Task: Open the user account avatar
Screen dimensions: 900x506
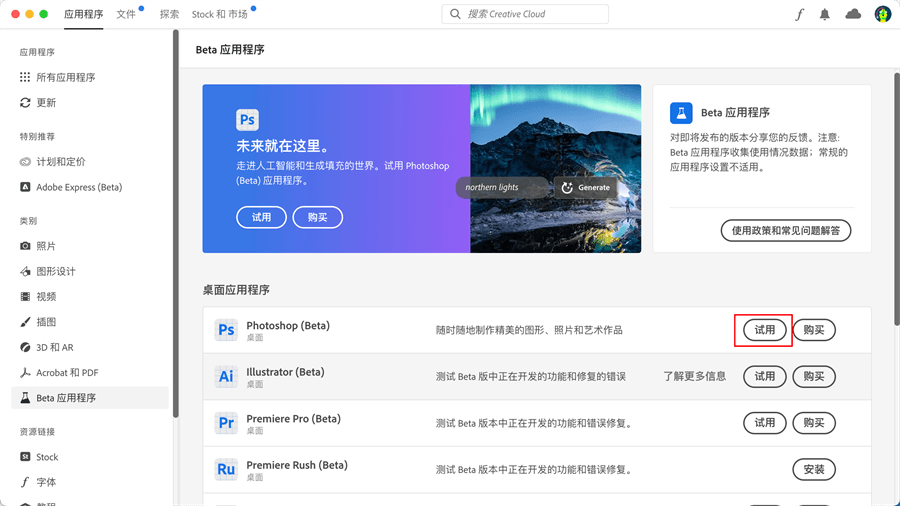Action: (x=882, y=14)
